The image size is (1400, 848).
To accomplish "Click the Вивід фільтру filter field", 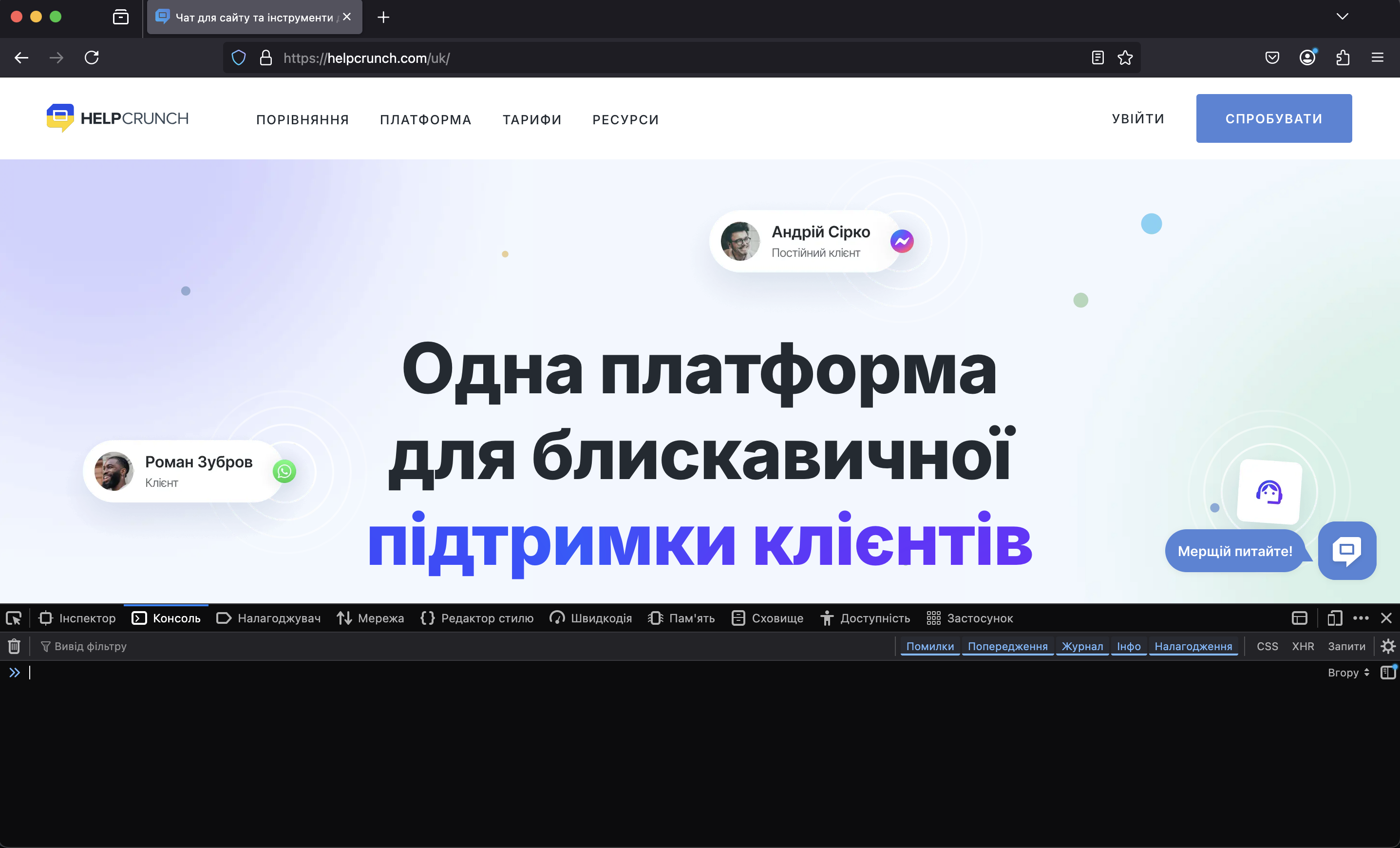I will click(466, 646).
